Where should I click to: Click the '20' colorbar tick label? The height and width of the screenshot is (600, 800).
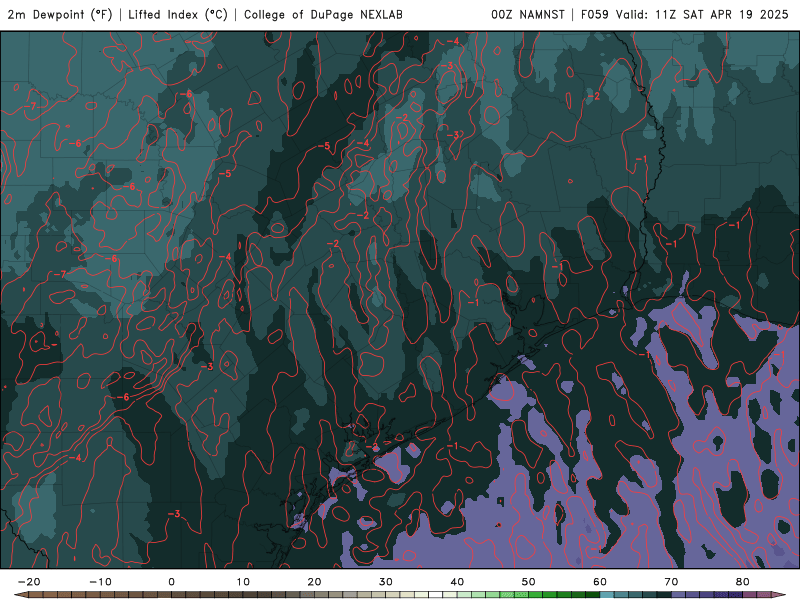click(x=314, y=582)
